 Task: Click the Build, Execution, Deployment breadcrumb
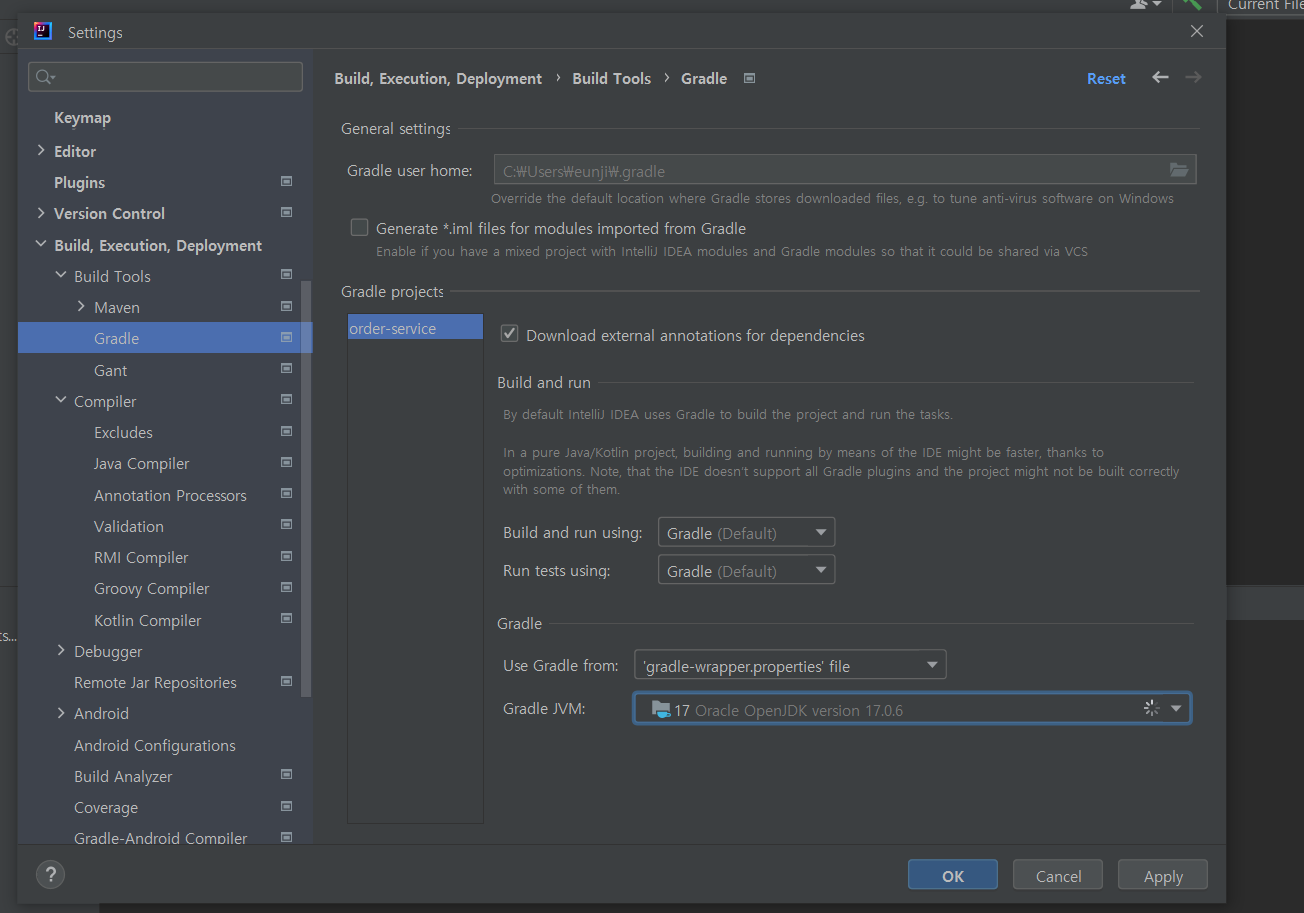pos(438,78)
